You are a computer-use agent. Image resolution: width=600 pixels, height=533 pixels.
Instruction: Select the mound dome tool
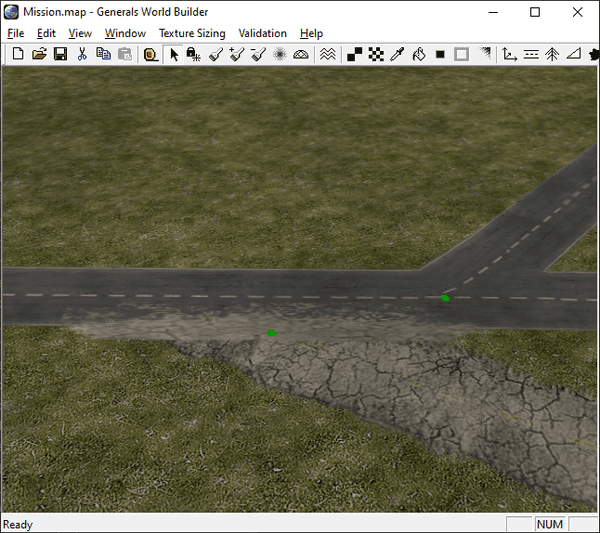pos(301,54)
